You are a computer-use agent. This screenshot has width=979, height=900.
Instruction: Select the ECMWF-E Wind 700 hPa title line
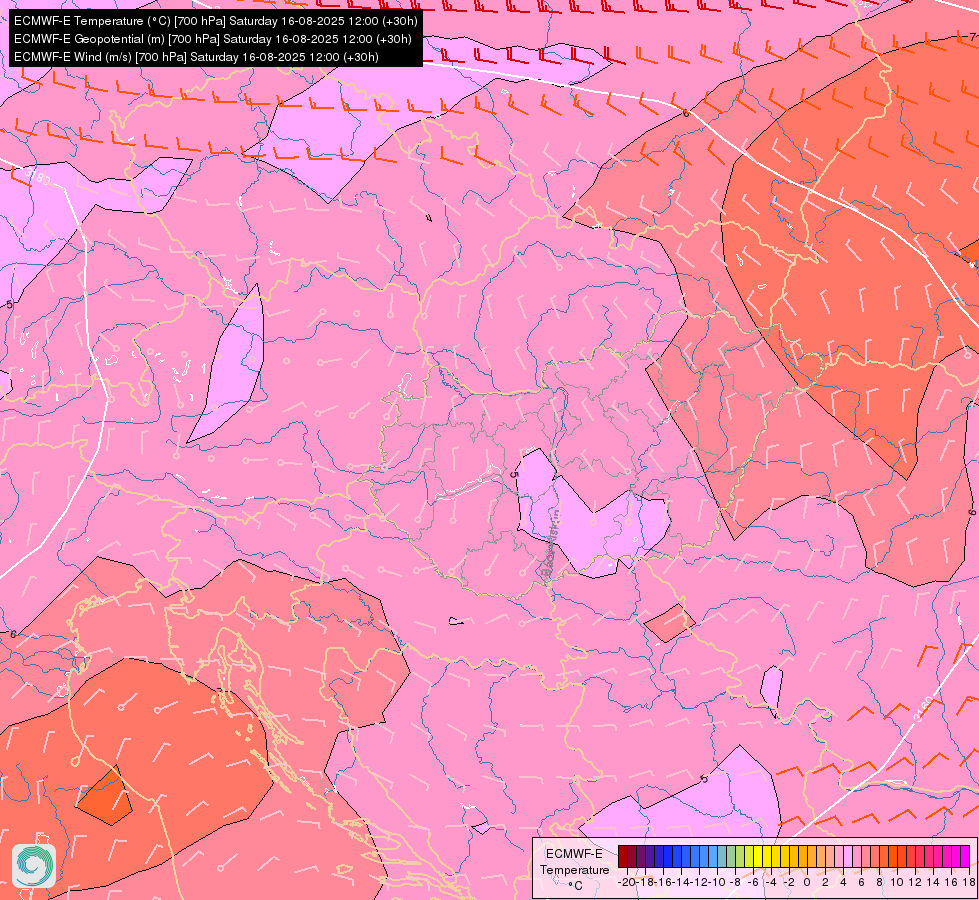(196, 57)
